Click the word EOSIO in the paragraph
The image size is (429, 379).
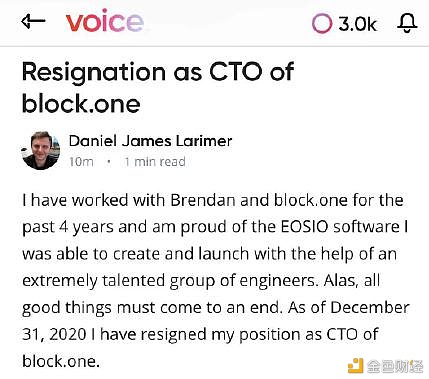point(305,227)
